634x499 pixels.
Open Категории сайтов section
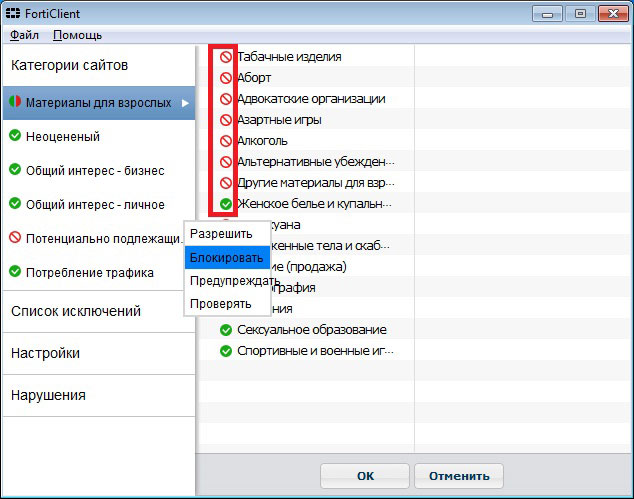point(99,65)
